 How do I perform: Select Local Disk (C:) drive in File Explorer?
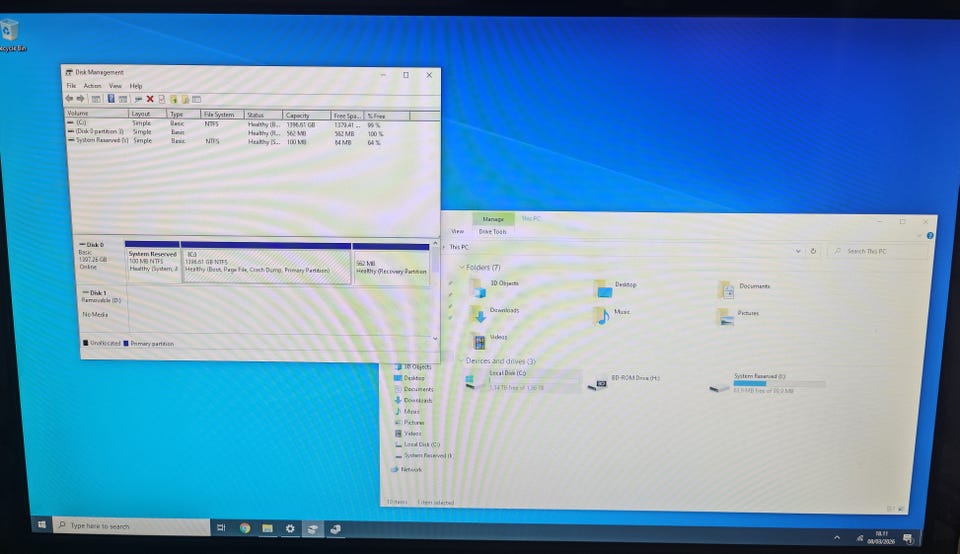(522, 380)
